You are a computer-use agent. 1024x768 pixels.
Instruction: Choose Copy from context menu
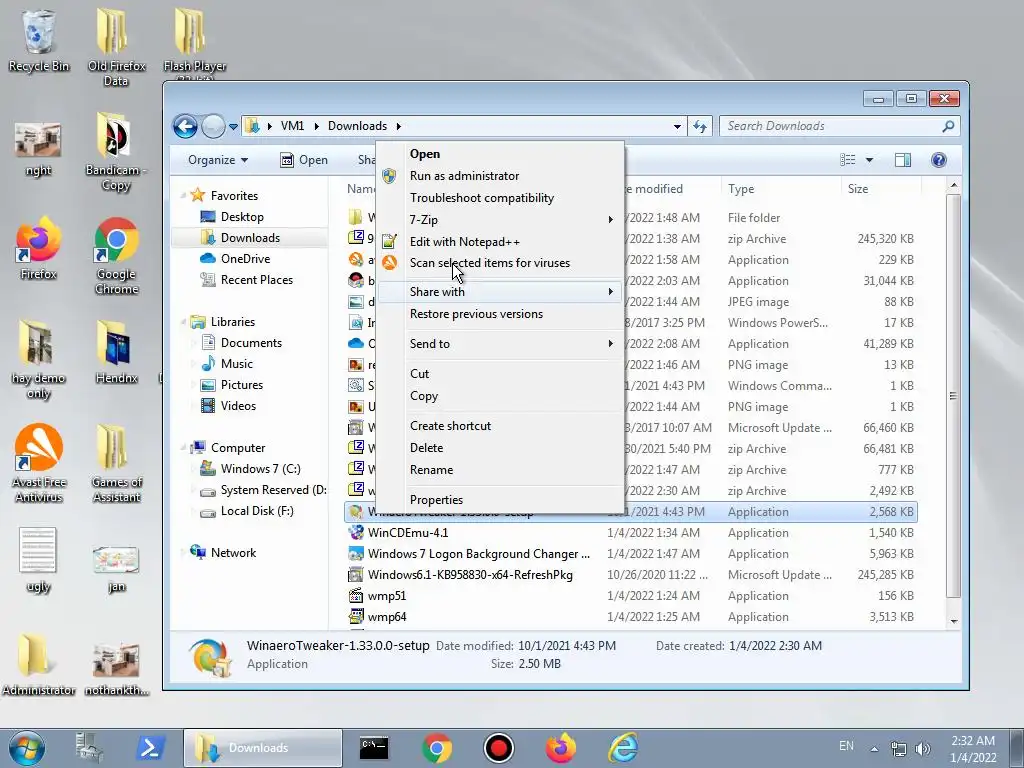(500, 396)
